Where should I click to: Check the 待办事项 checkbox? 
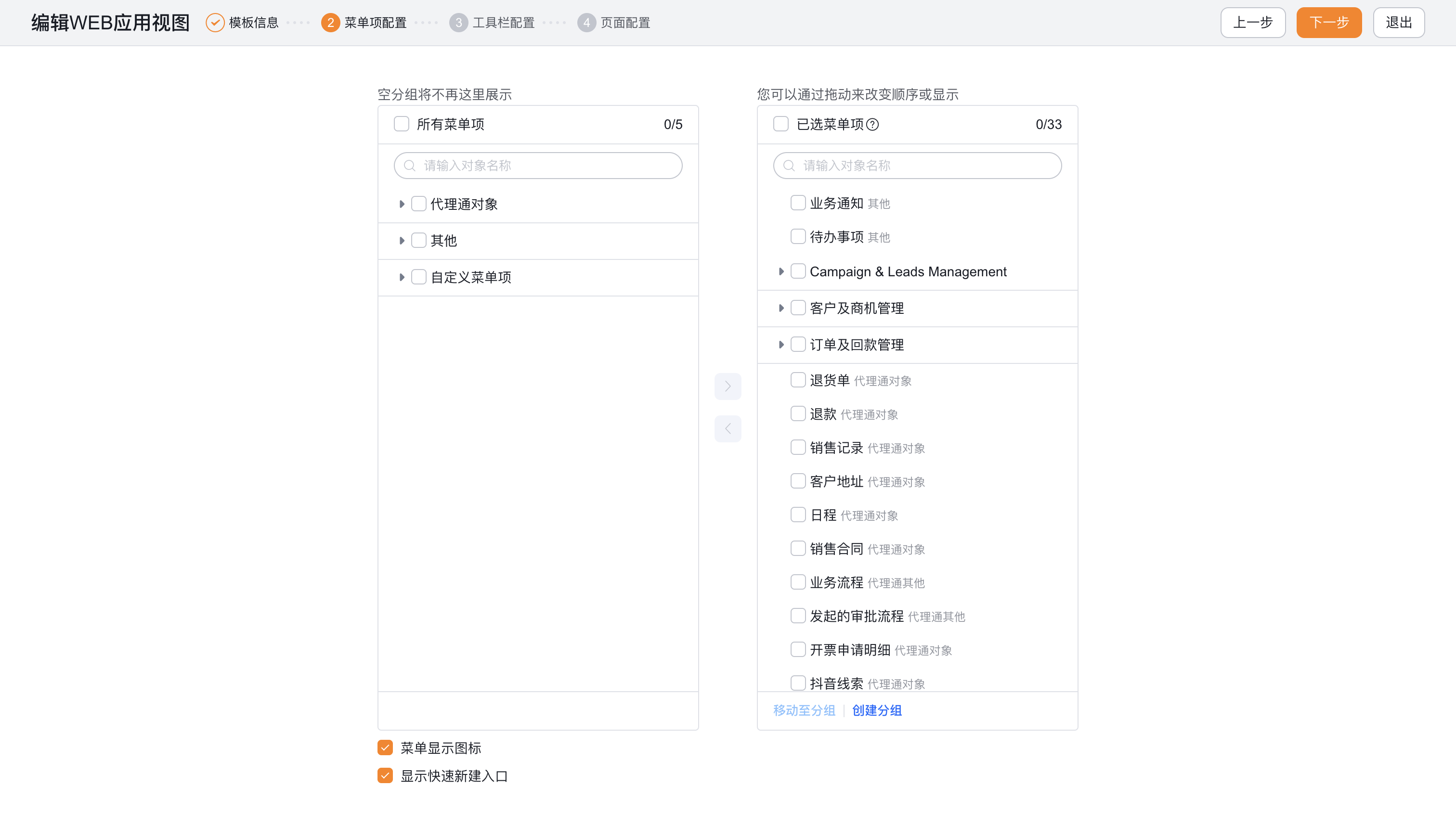click(x=798, y=236)
